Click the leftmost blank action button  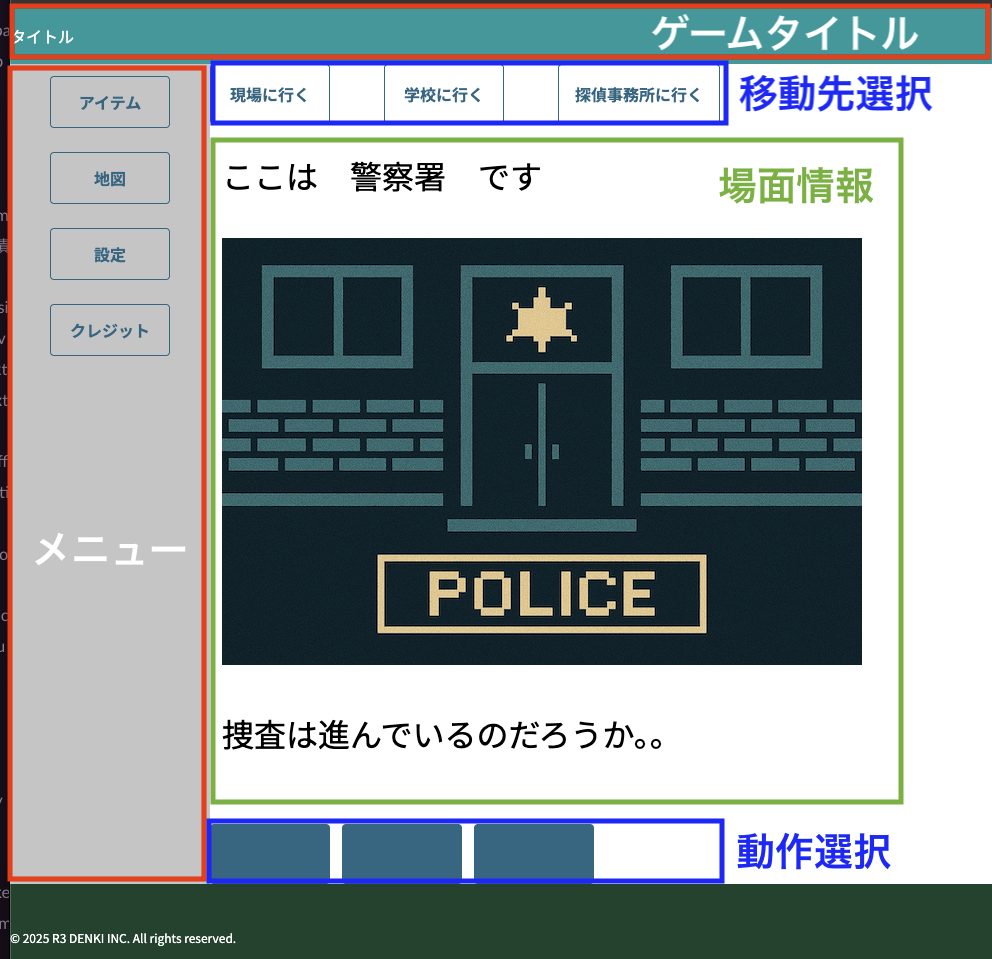271,852
